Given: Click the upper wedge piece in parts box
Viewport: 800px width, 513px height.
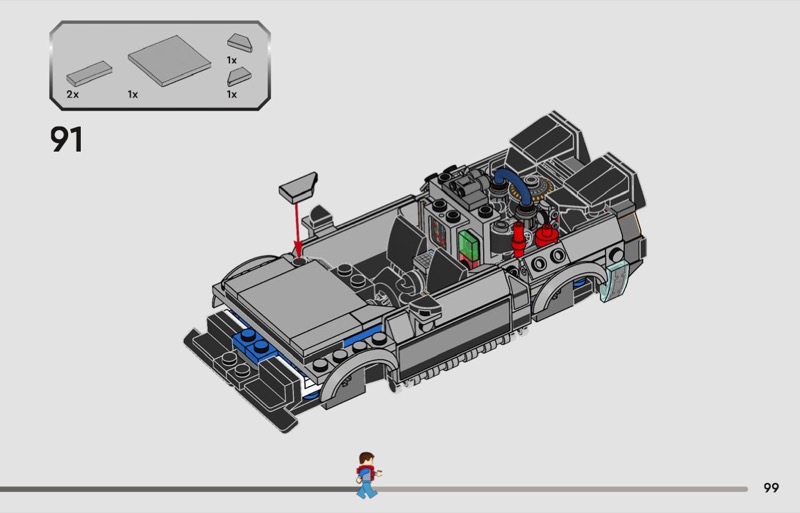Looking at the screenshot, I should (240, 42).
